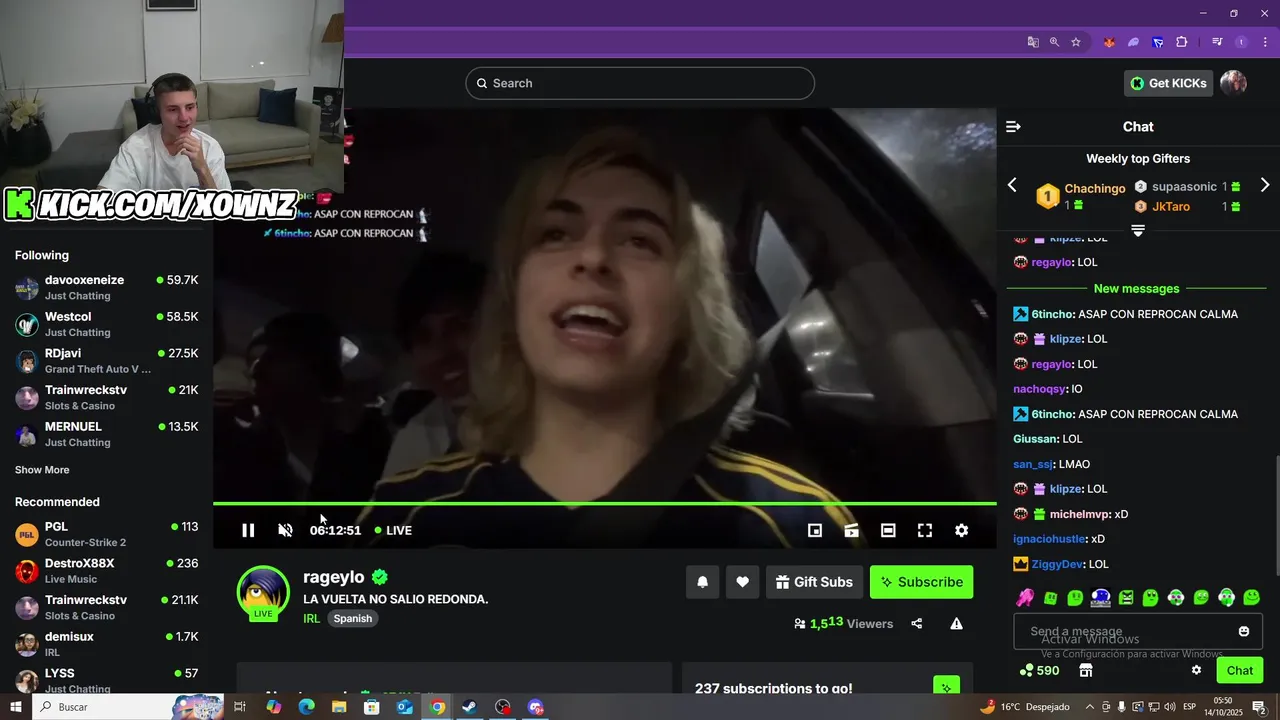The height and width of the screenshot is (720, 1280).
Task: View 590 channel points balance
Action: coord(1039,671)
